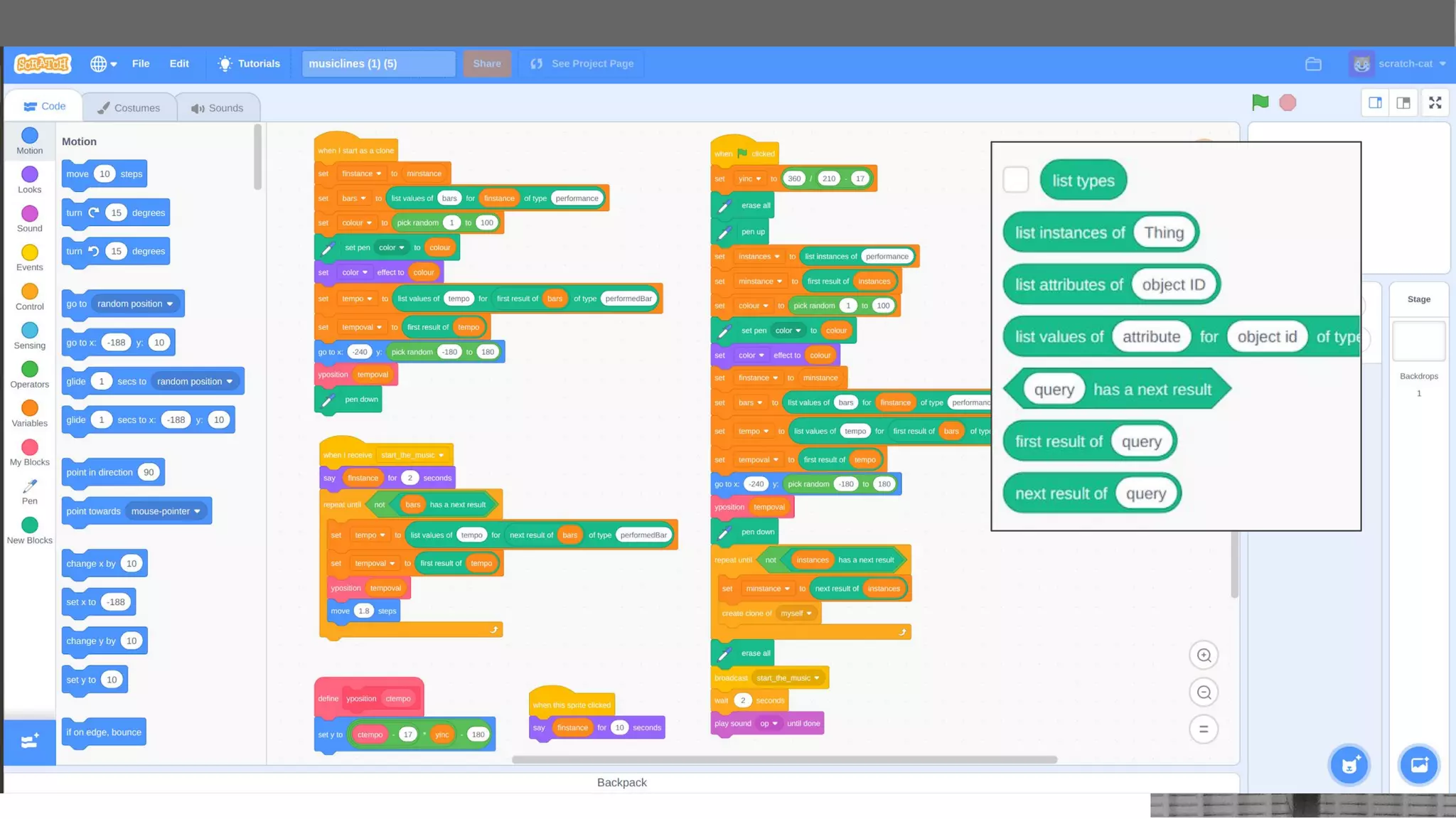The image size is (1456, 819).
Task: Open the My Stuff folder icon
Action: coord(1313,64)
